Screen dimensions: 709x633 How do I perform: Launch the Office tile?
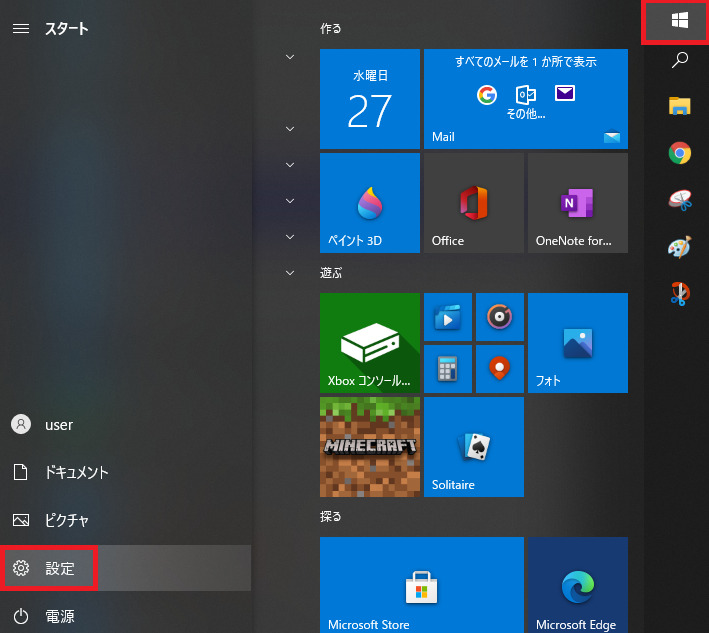click(x=474, y=203)
